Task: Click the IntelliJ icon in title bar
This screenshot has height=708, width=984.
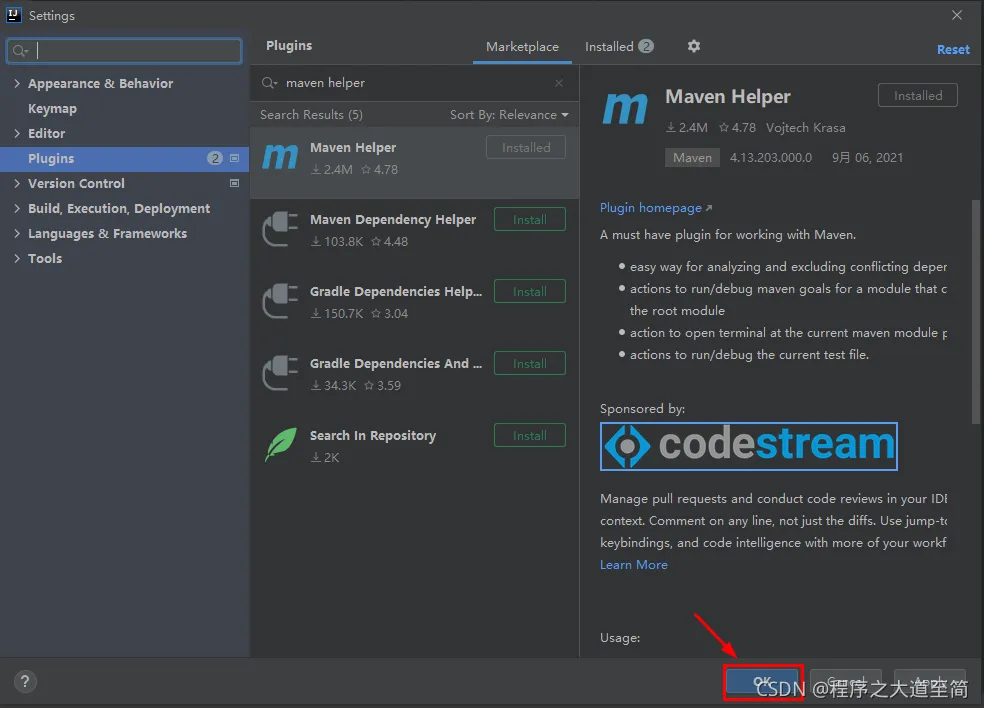Action: (13, 15)
